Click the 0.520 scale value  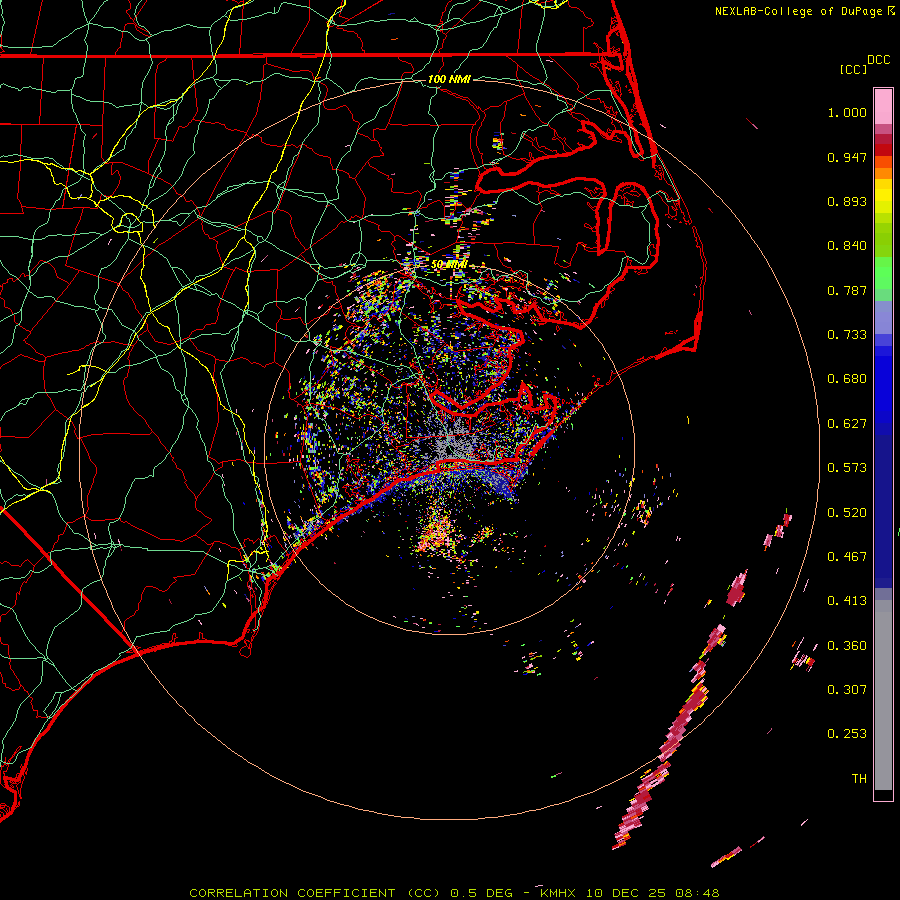tap(847, 513)
